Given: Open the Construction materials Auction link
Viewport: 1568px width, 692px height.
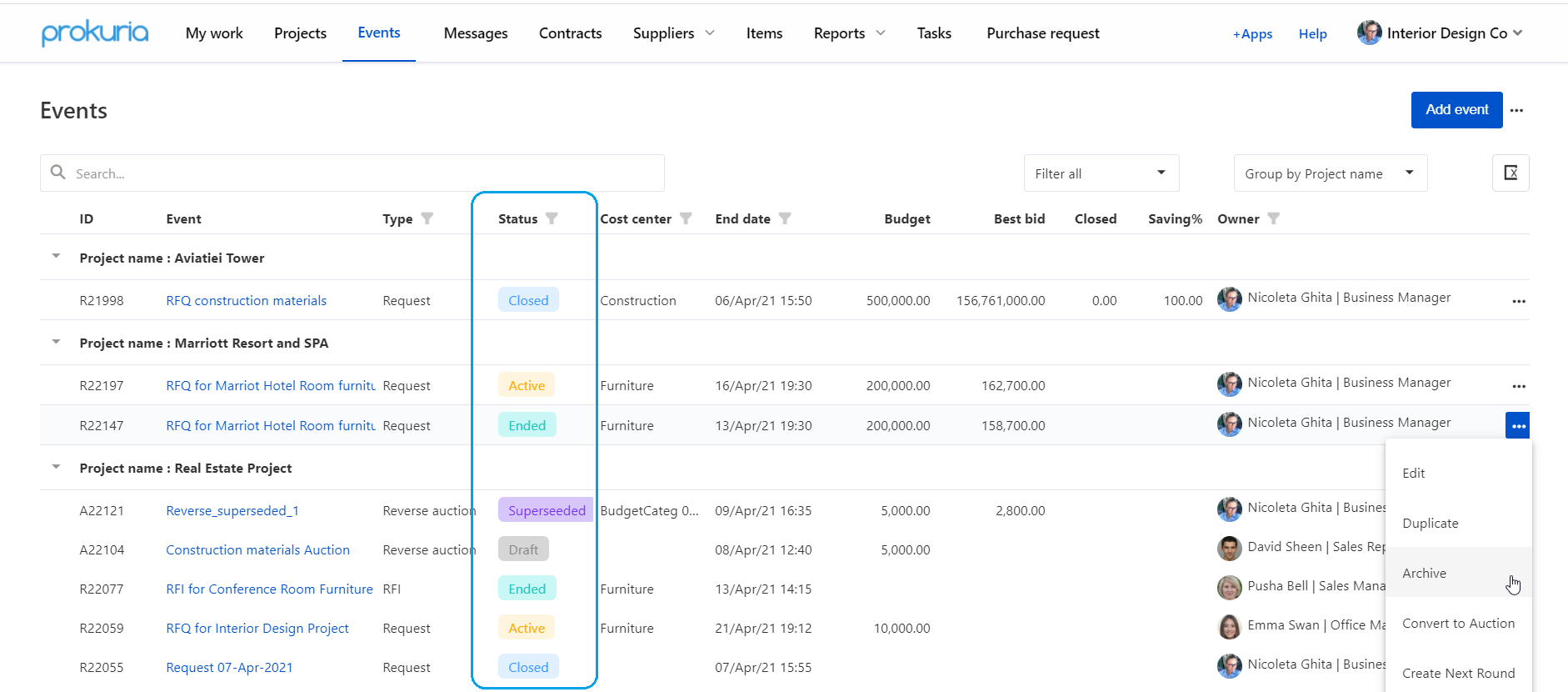Looking at the screenshot, I should tap(257, 550).
